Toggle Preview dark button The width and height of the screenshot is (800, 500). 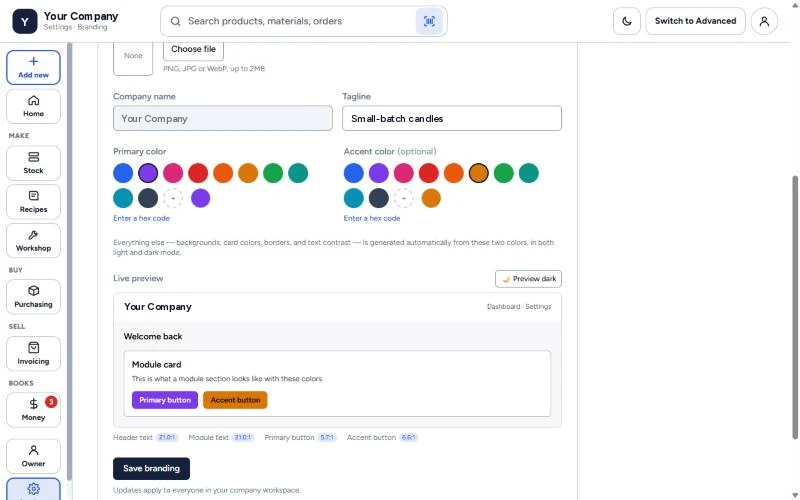click(528, 279)
